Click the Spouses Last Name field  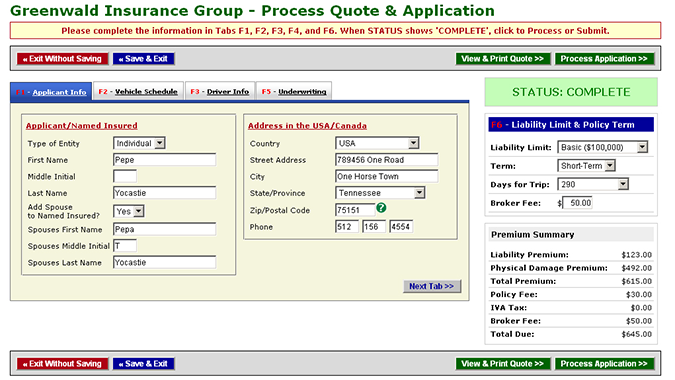click(164, 262)
